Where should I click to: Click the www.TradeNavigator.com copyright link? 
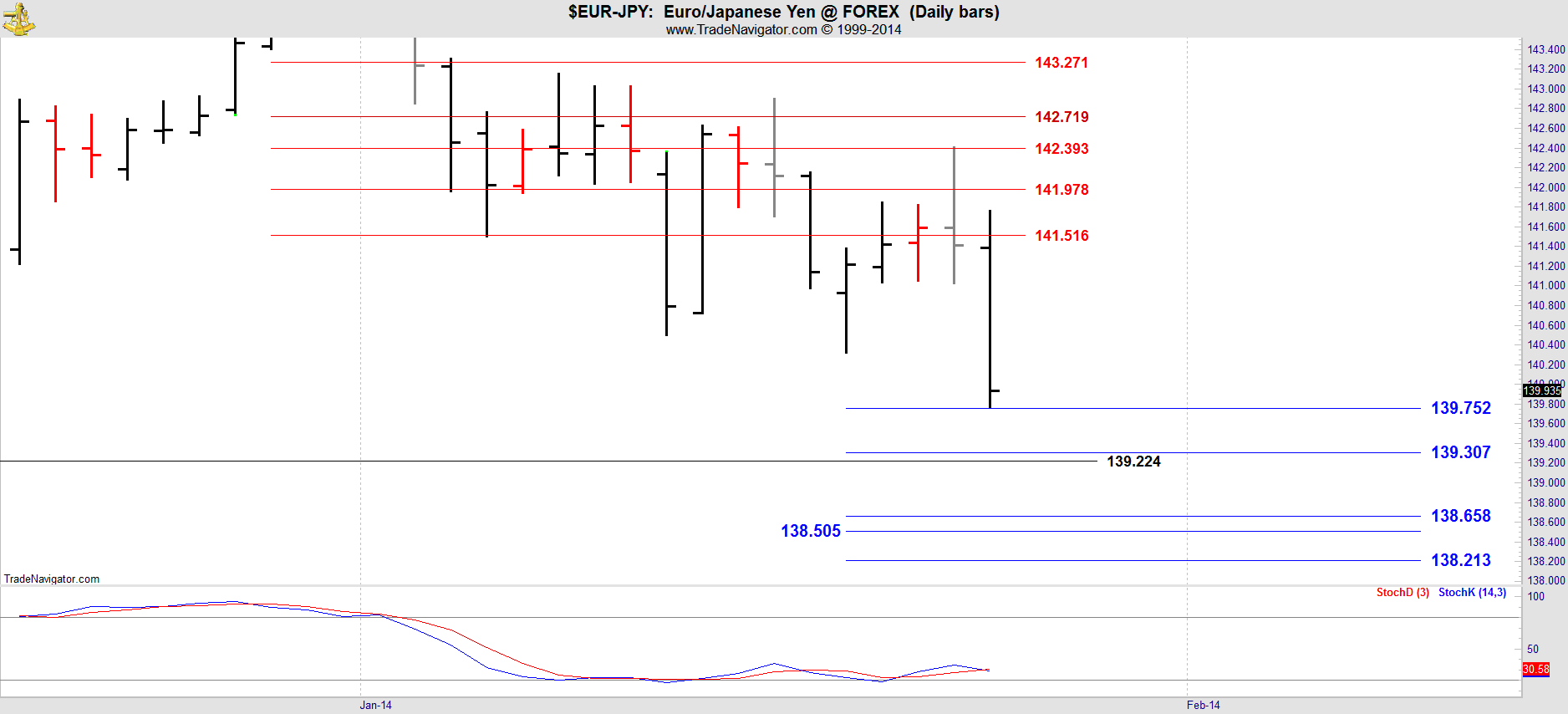[783, 30]
